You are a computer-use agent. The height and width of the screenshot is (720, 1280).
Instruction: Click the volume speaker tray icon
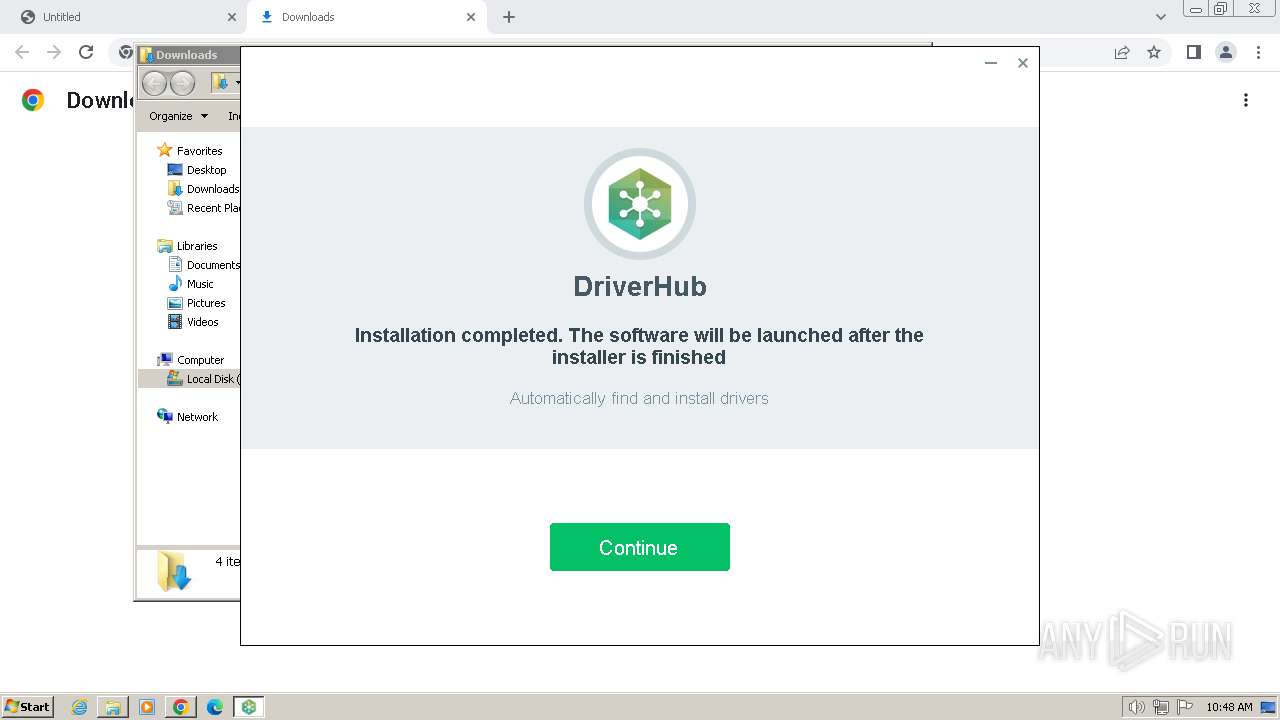tap(1137, 707)
